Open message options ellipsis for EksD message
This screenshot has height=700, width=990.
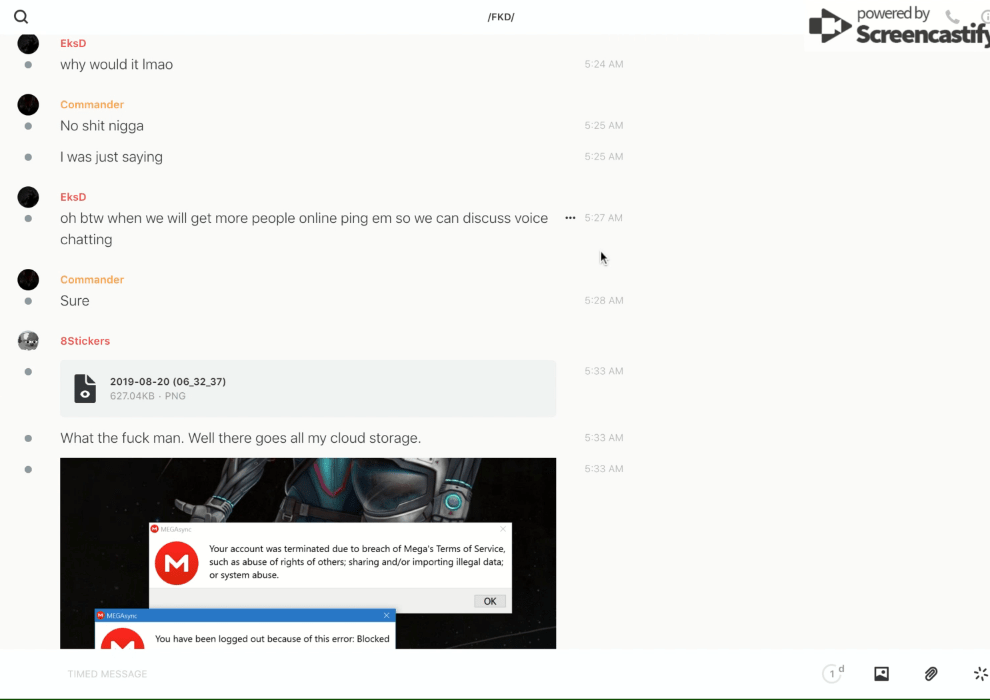570,218
